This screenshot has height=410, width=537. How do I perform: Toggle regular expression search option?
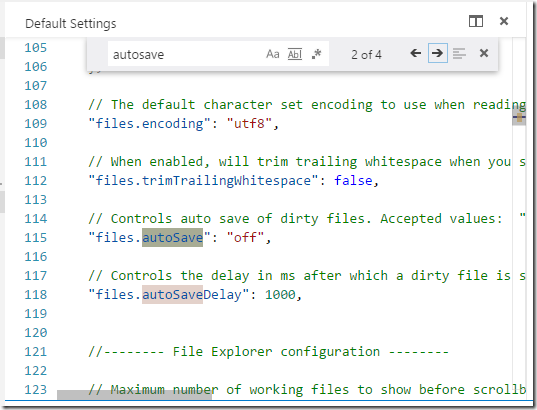click(317, 54)
